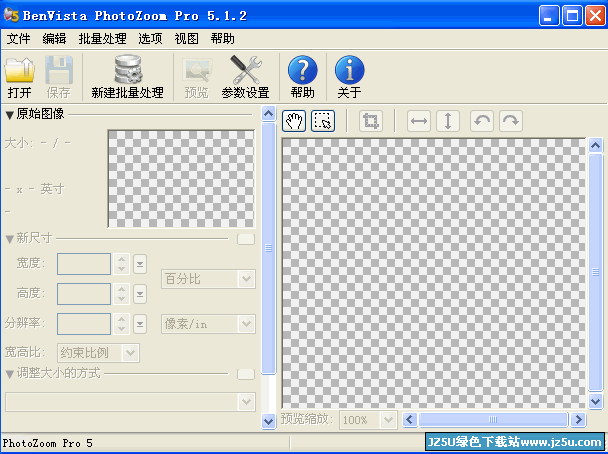Flip image vertically icon
608x454 pixels.
point(448,121)
